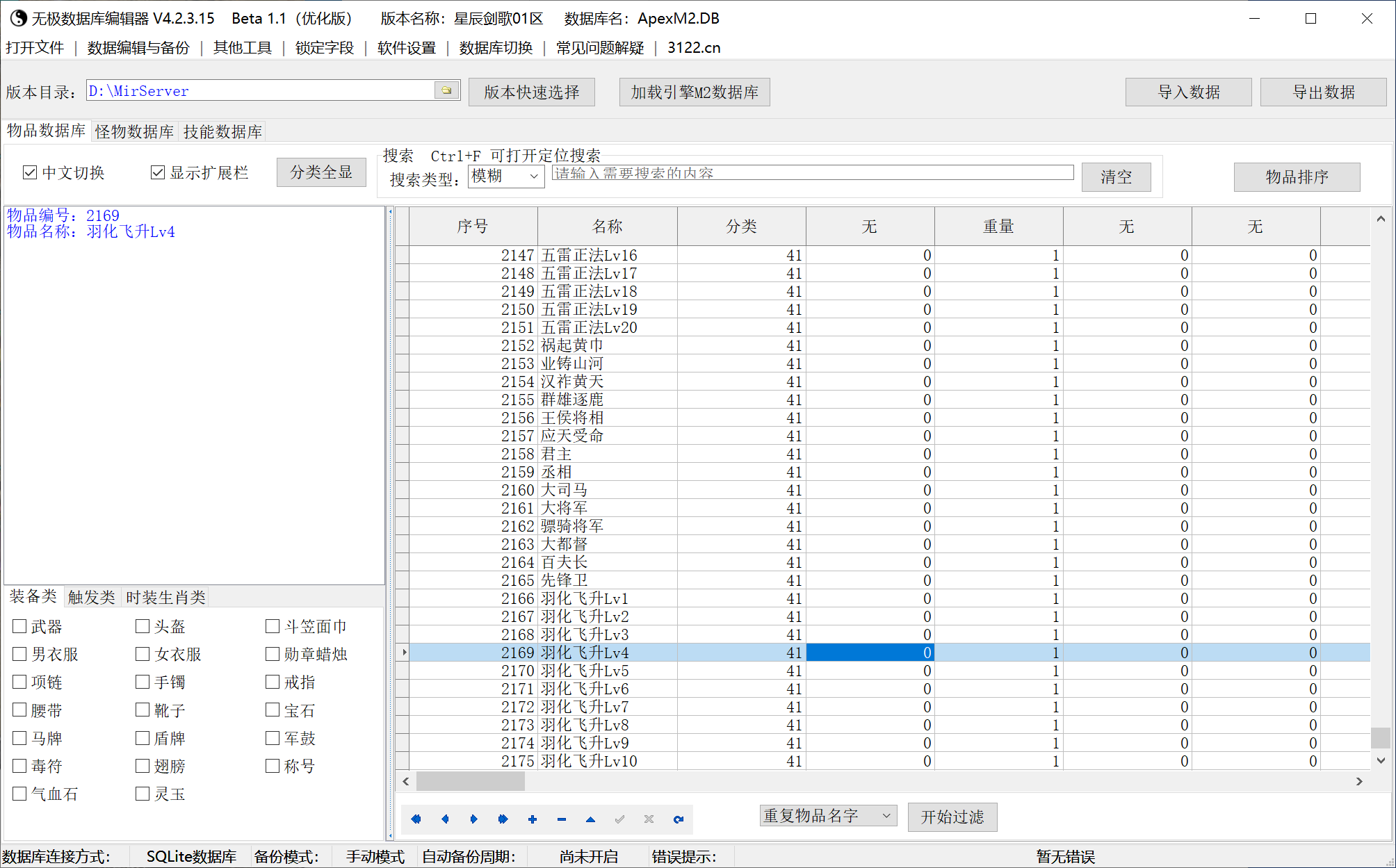Open 软件设置 menu

[x=407, y=48]
